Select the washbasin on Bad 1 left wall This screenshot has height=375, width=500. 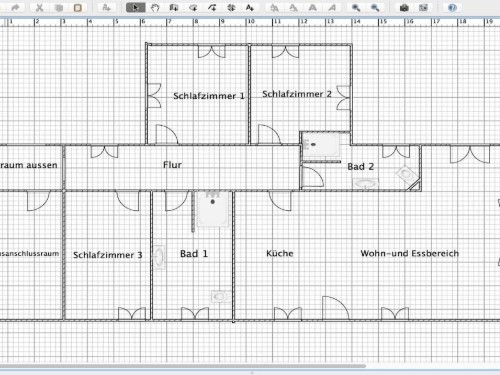159,257
